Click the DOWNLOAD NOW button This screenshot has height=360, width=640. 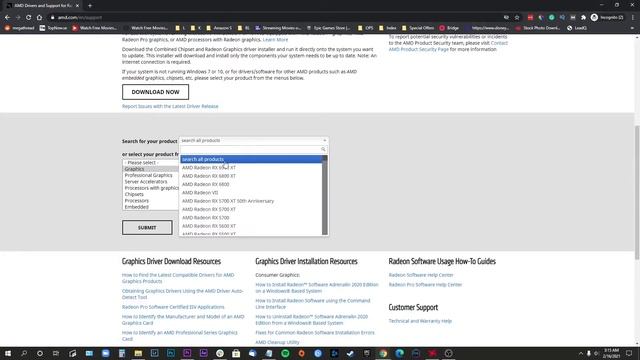point(155,92)
